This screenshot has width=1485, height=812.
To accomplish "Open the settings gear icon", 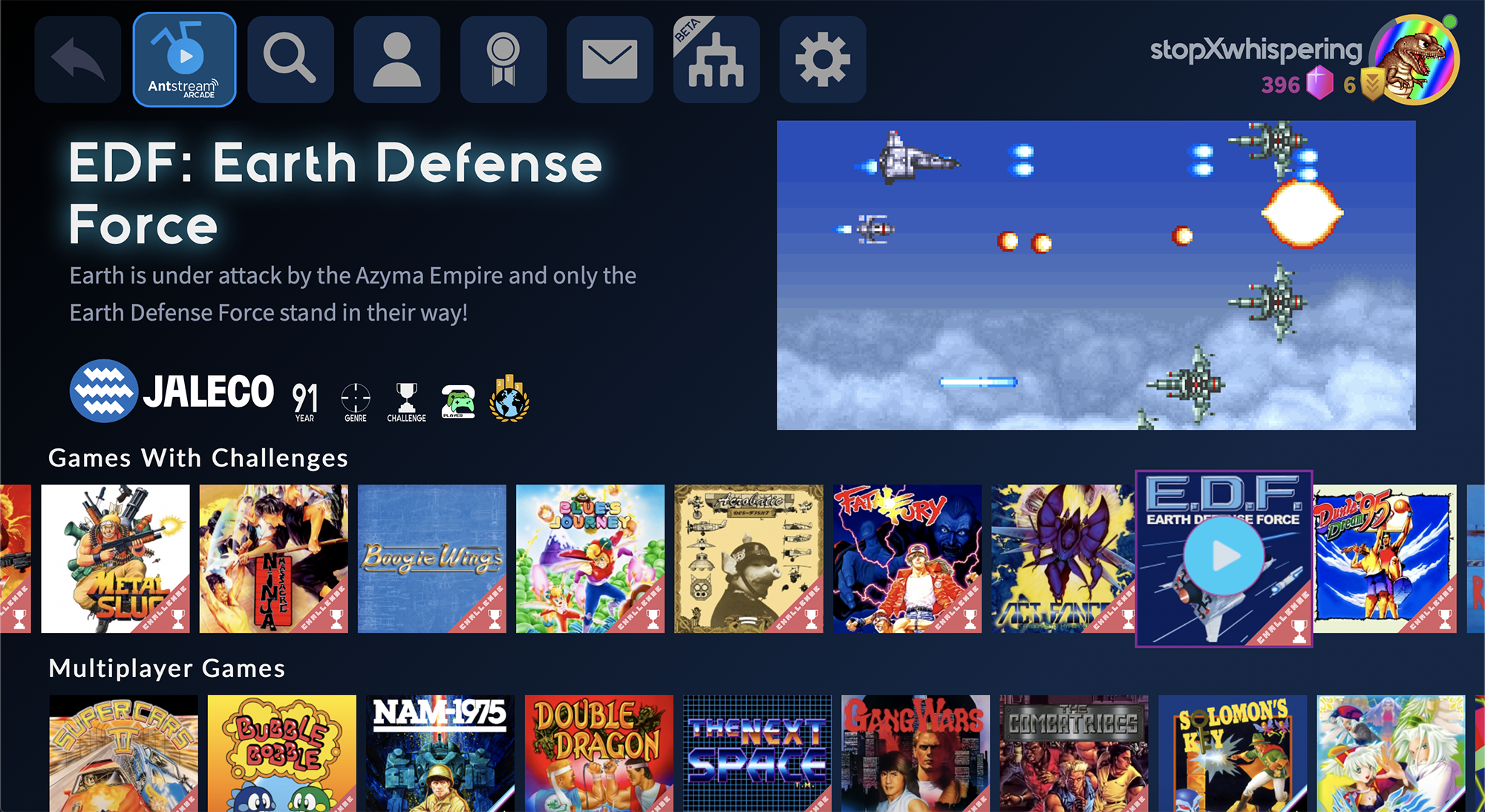I will (x=822, y=59).
